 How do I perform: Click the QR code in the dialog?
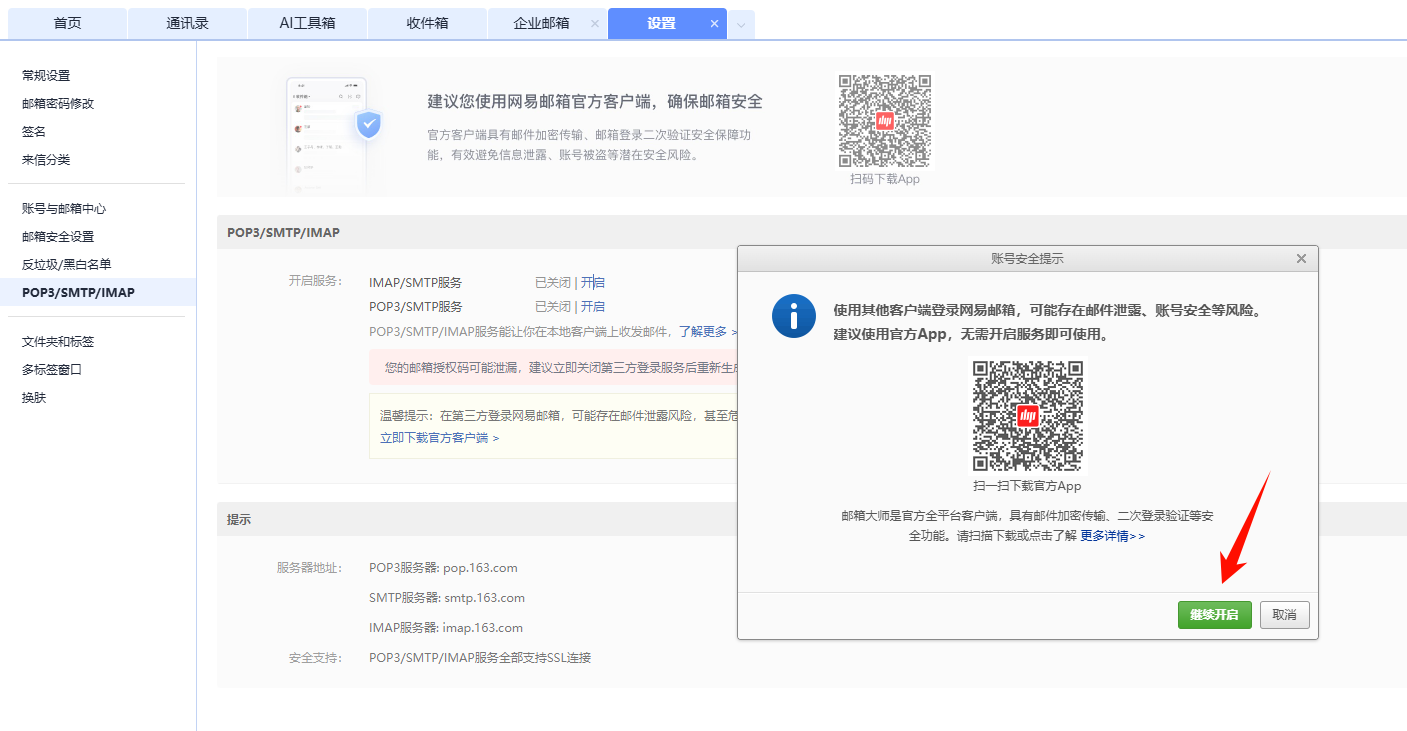pos(1028,416)
